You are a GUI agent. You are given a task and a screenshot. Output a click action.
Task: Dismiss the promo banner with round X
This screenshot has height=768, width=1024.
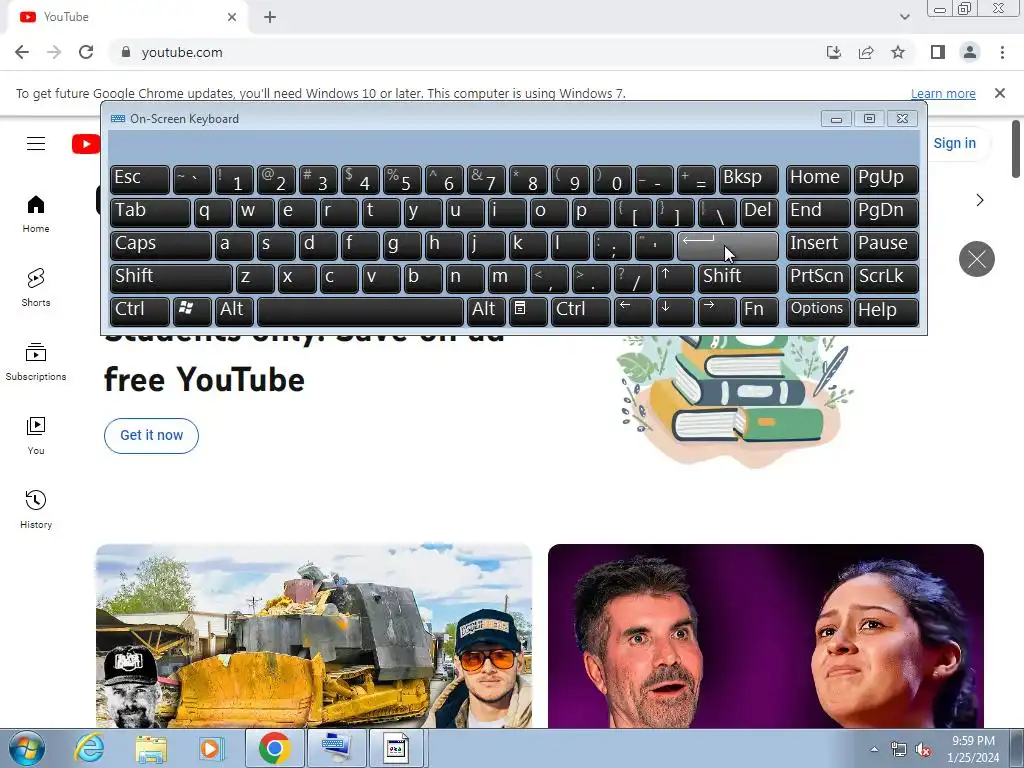click(x=976, y=259)
